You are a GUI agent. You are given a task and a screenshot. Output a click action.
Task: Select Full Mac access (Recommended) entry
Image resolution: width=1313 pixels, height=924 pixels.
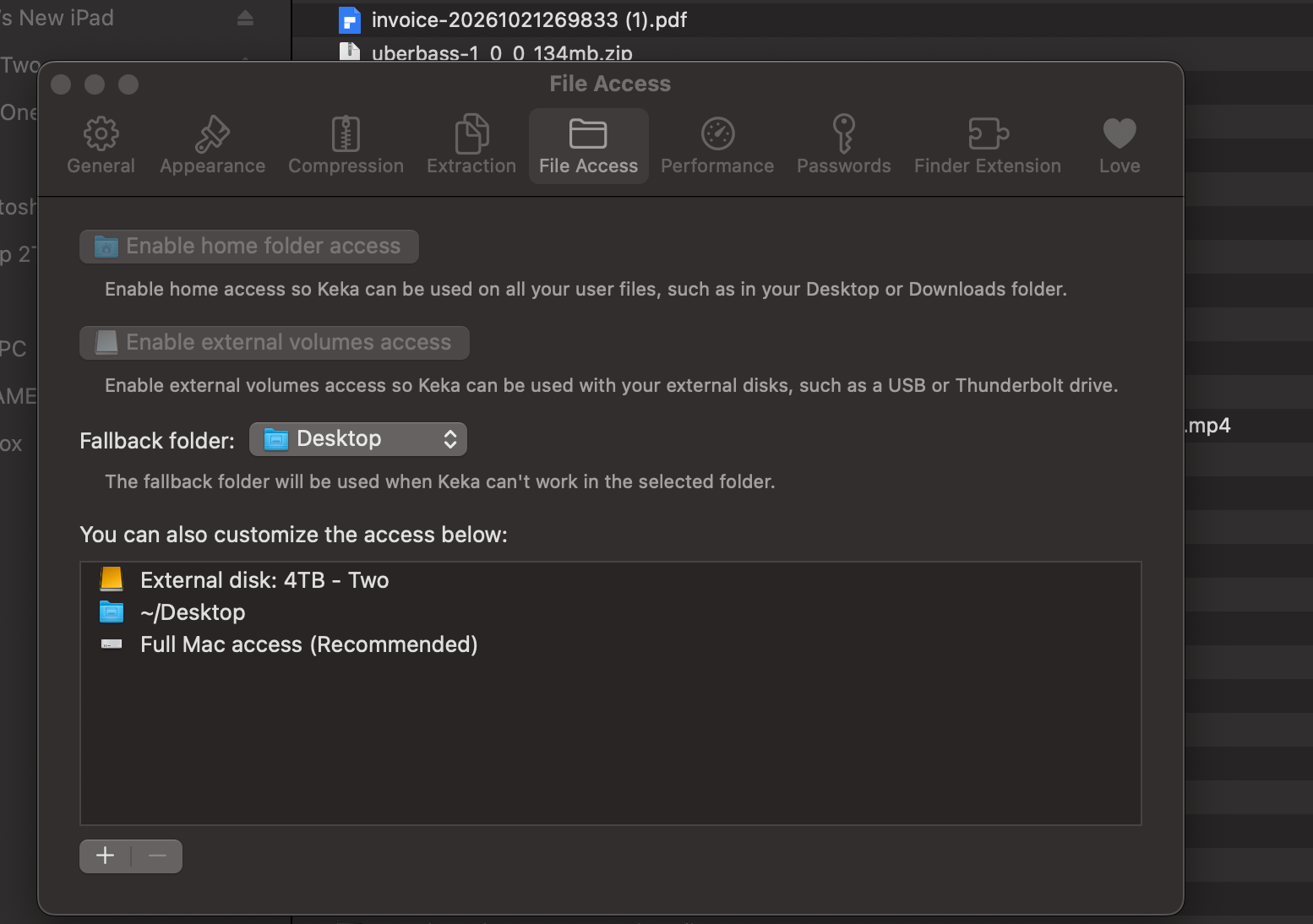(x=610, y=644)
